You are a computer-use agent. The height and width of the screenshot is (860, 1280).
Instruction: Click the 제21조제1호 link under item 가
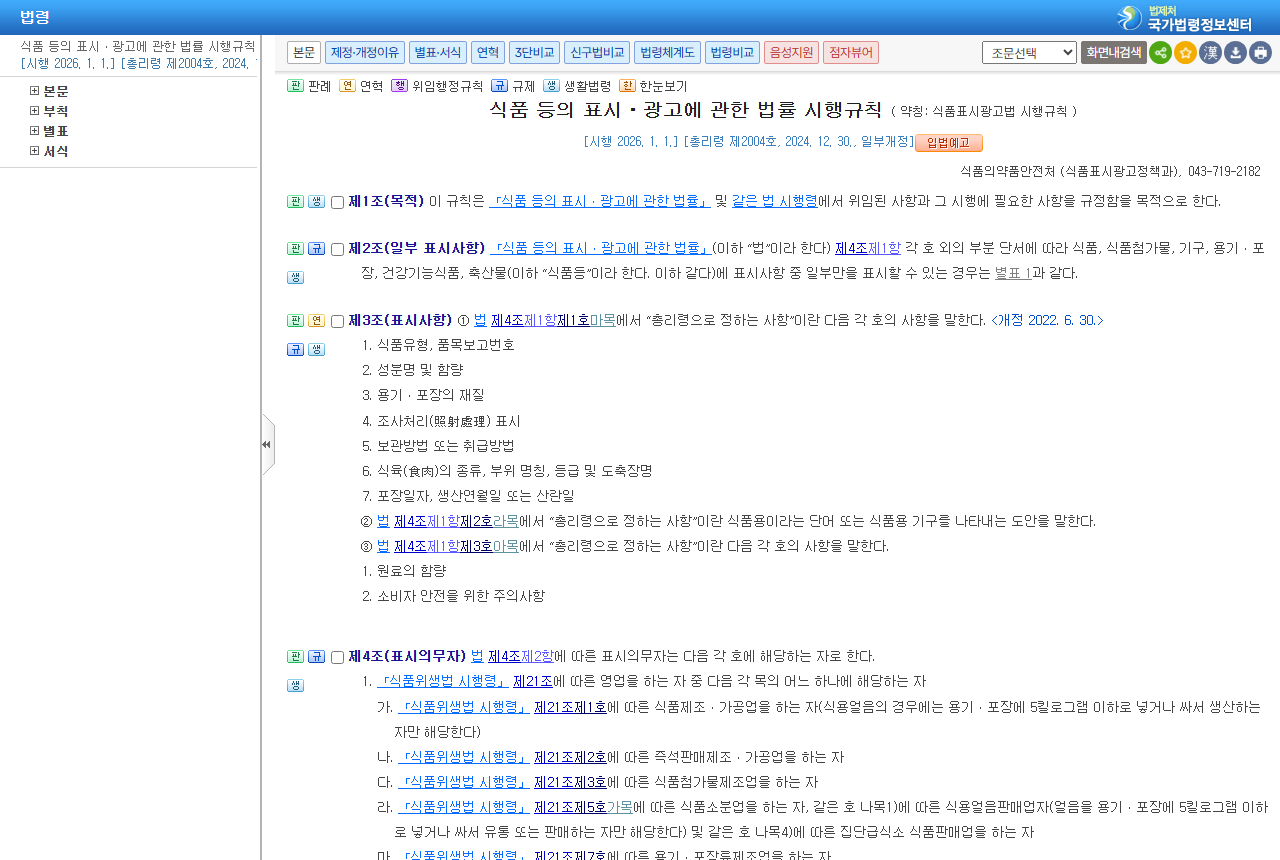tap(571, 707)
